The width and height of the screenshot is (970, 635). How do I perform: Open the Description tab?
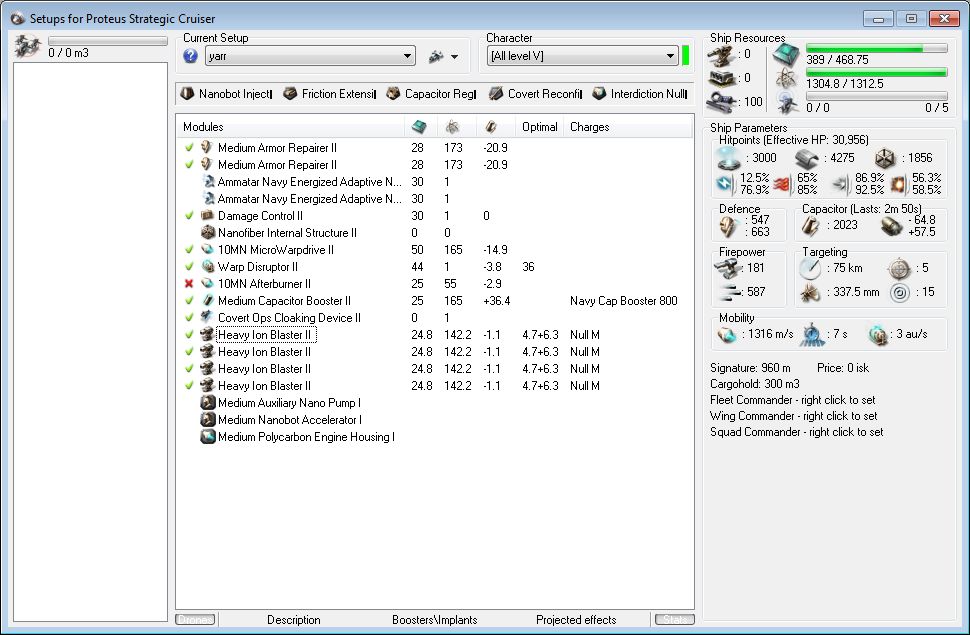point(294,620)
